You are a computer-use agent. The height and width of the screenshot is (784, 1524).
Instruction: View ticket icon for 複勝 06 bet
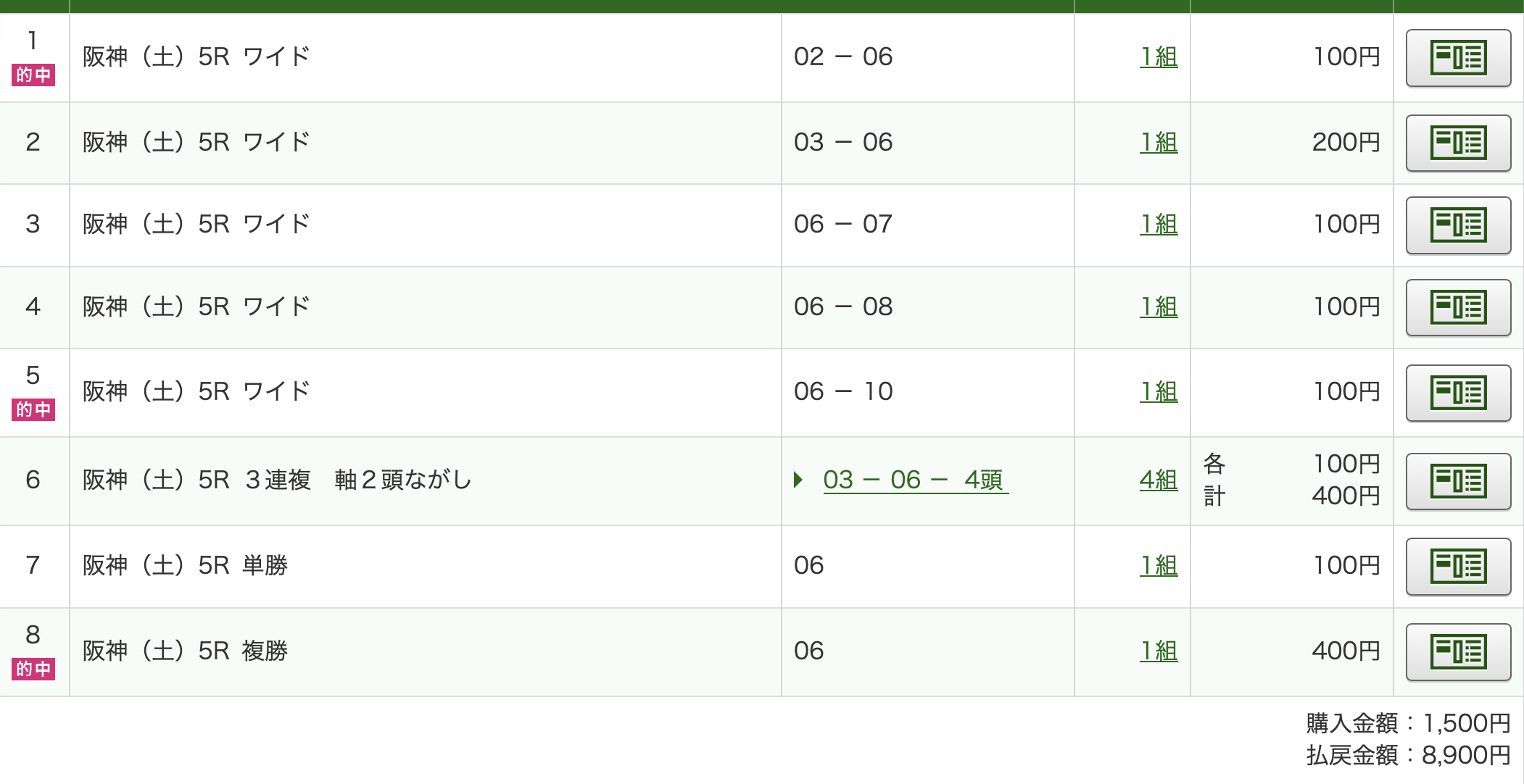tap(1458, 651)
